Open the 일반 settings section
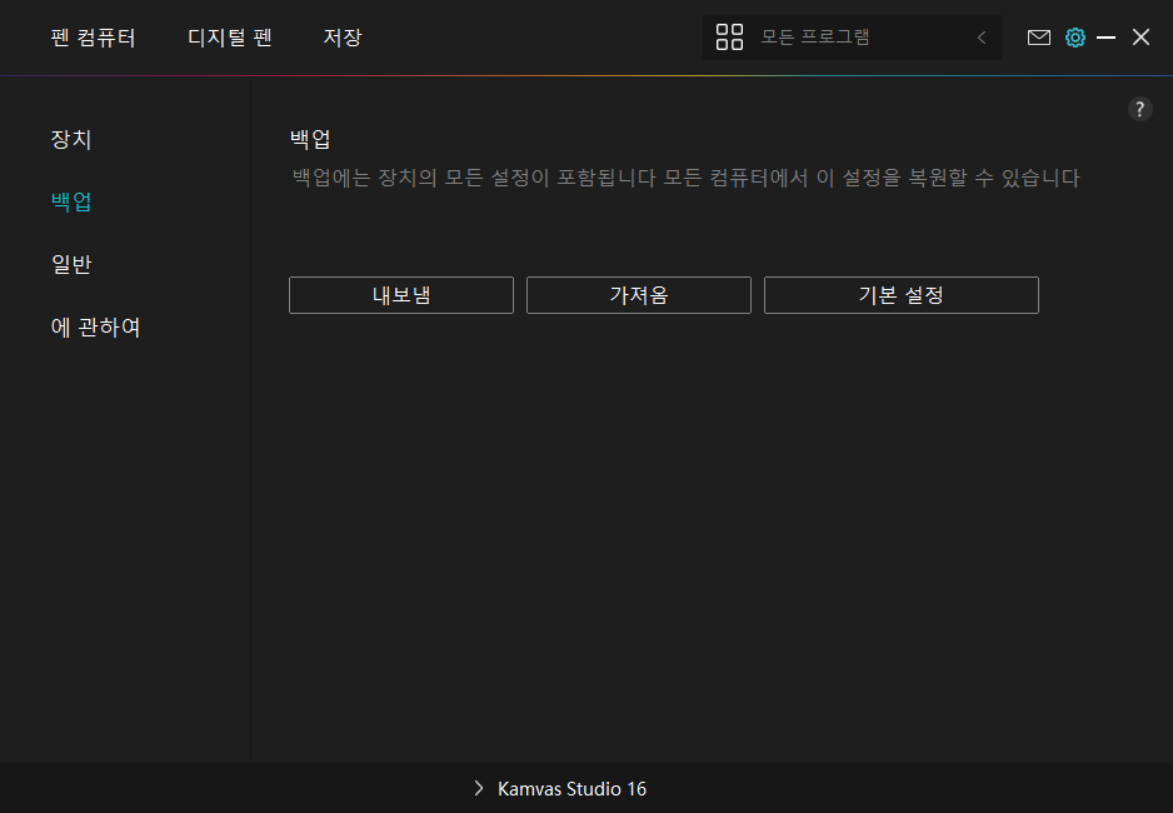This screenshot has height=813, width=1173. pos(71,265)
